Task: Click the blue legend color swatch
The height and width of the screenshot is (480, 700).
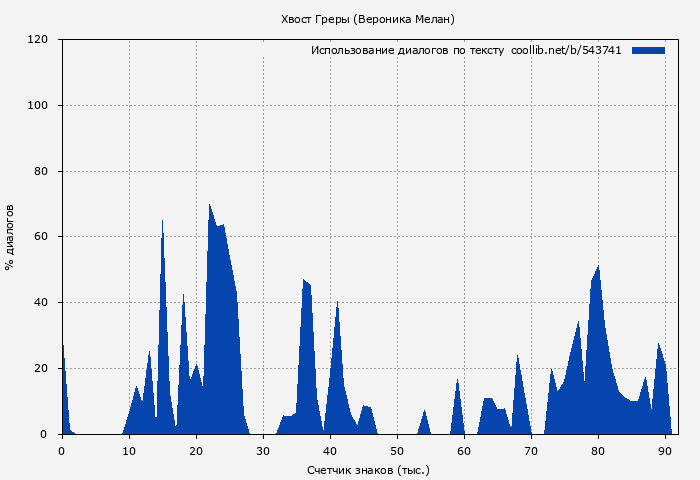Action: (x=648, y=50)
